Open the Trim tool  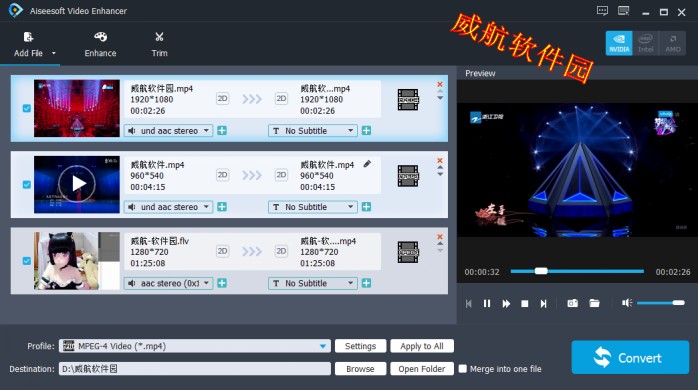(x=159, y=45)
